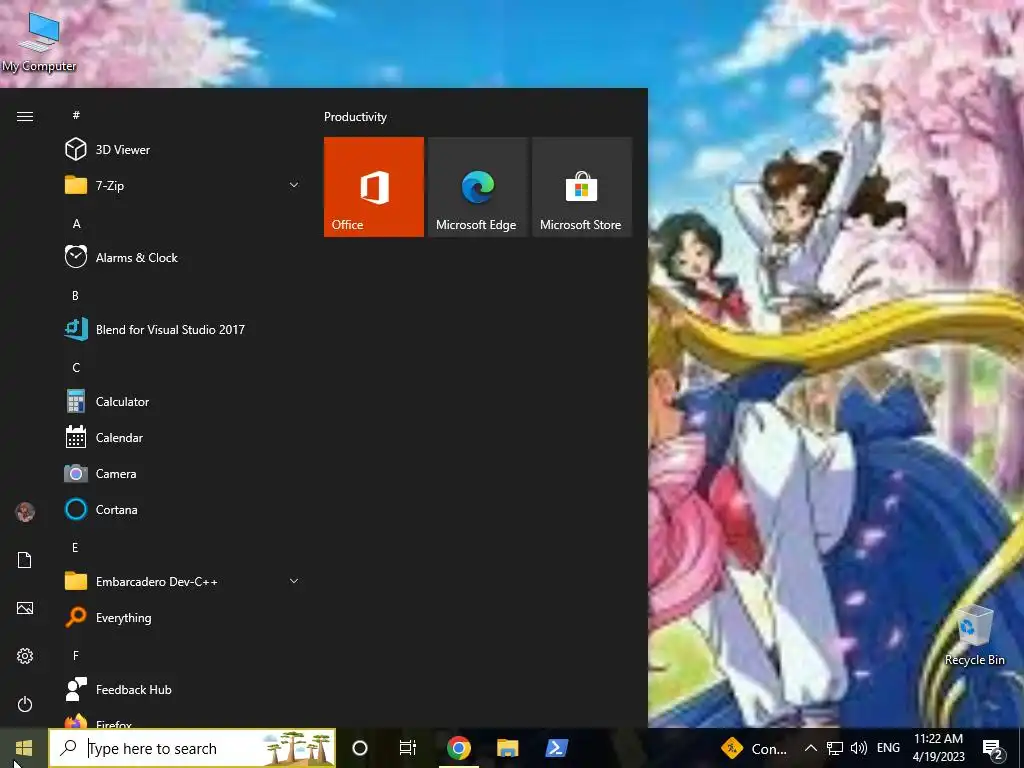Open Pictures from Start sidebar

pos(25,608)
